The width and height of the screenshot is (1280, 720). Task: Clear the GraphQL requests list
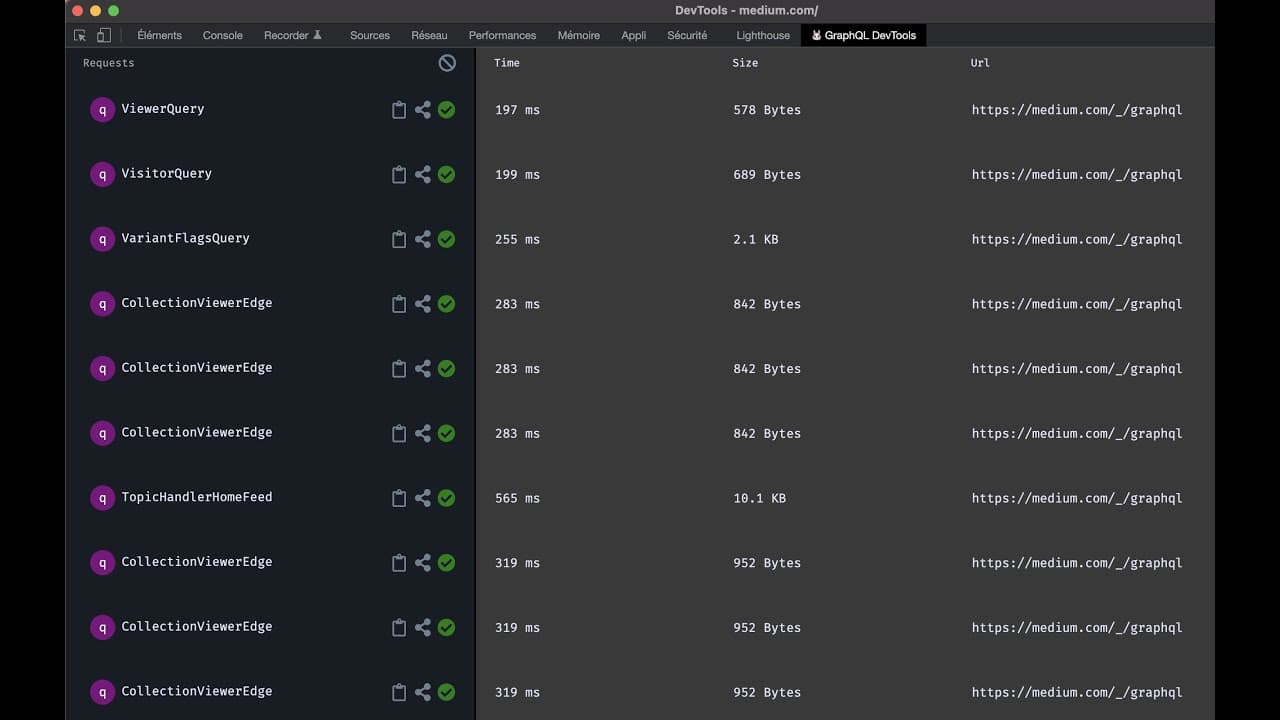tap(447, 63)
